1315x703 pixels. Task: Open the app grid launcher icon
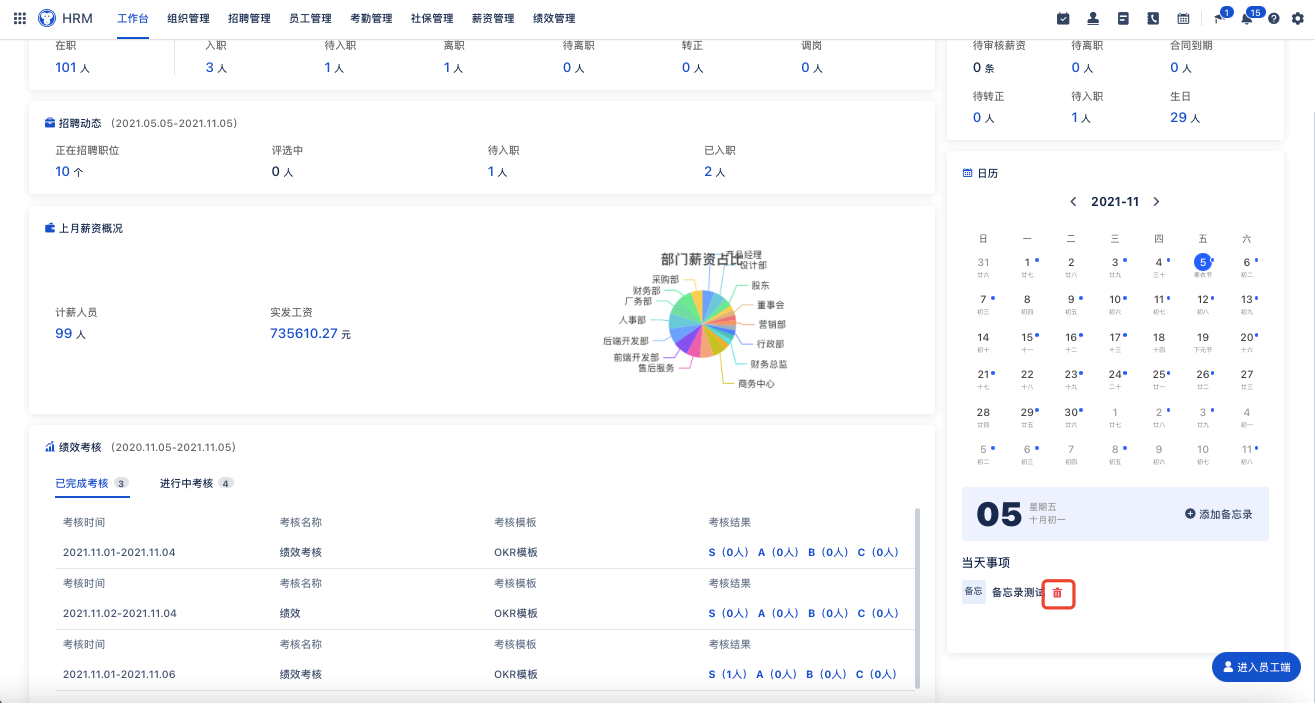20,18
